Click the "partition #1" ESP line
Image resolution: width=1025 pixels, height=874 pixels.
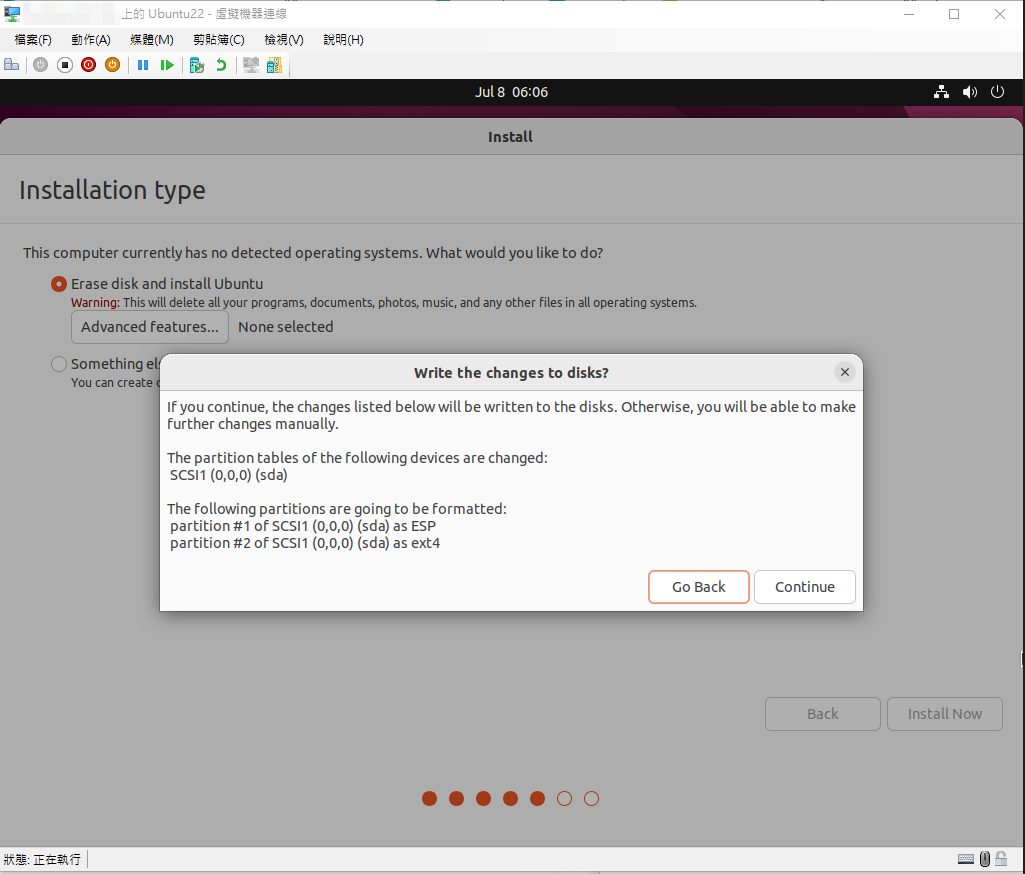point(303,526)
